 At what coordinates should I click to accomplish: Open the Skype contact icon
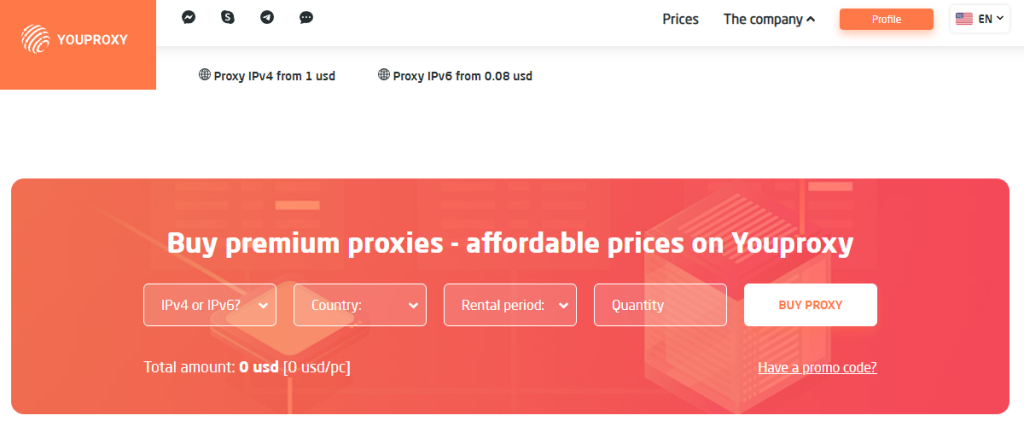[x=228, y=18]
